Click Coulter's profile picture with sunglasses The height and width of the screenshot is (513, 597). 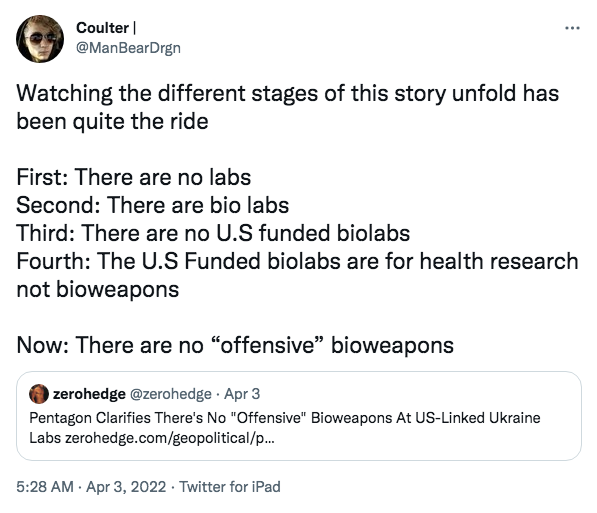40,39
